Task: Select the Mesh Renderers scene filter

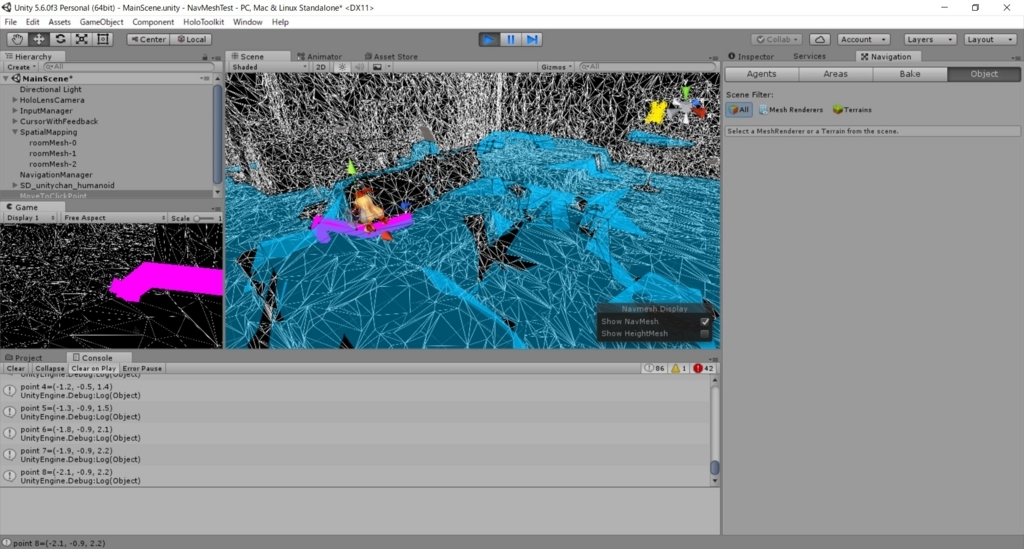Action: pyautogui.click(x=791, y=110)
